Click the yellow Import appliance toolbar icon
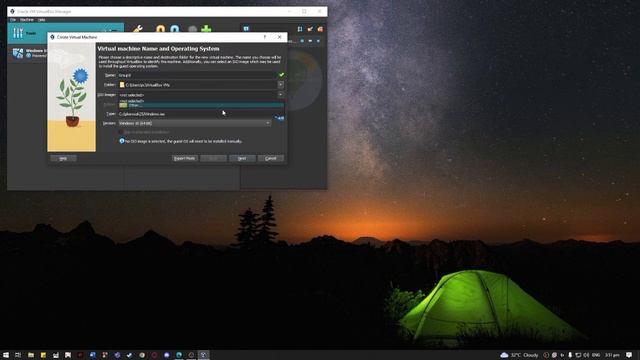The height and width of the screenshot is (360, 640). (160, 29)
